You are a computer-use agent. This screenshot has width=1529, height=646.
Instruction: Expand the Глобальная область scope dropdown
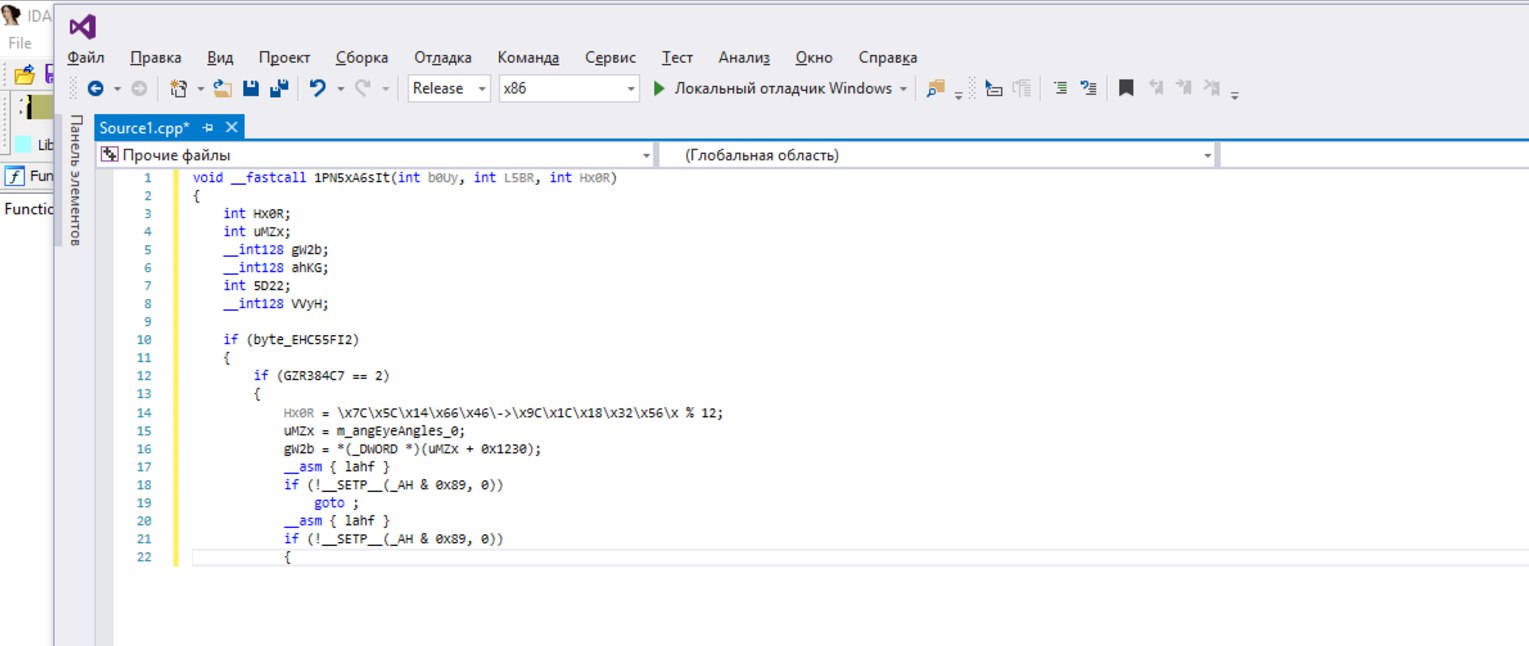tap(1207, 156)
